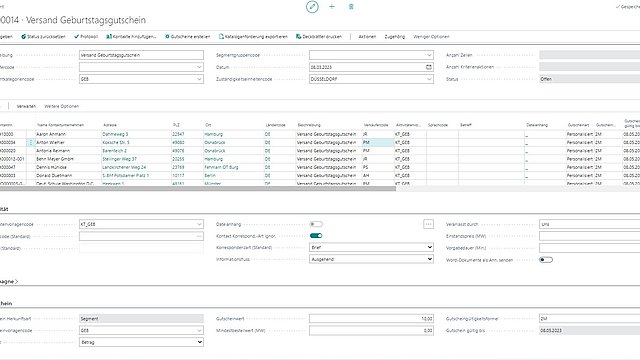Open the Segmentgruppencode dropdown

[429, 55]
